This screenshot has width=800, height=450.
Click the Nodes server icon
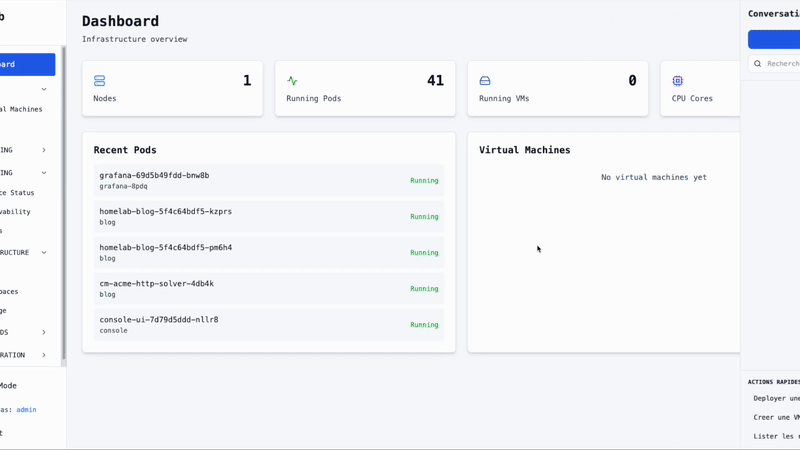[99, 81]
